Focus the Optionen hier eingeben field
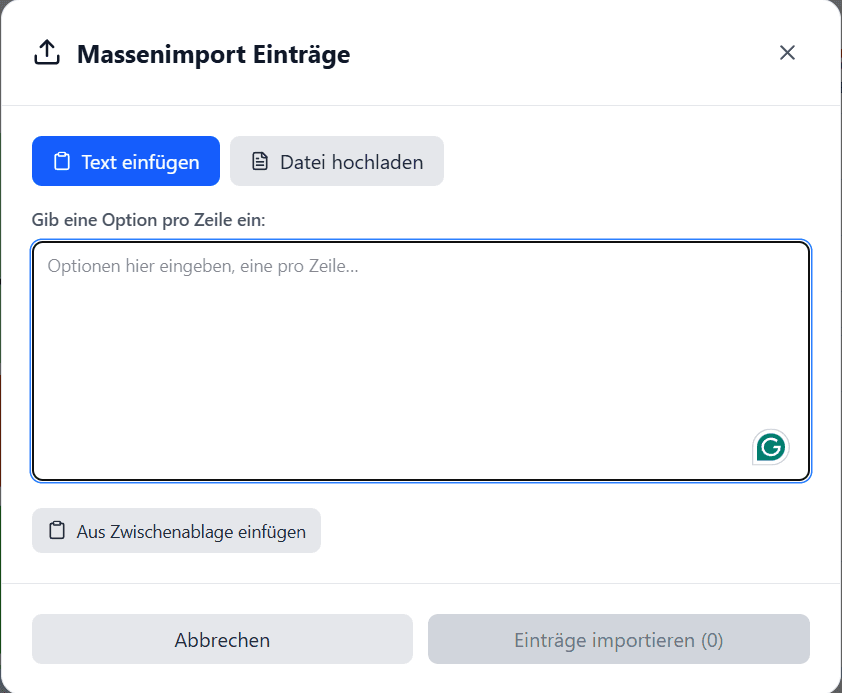This screenshot has height=693, width=842. 420,360
